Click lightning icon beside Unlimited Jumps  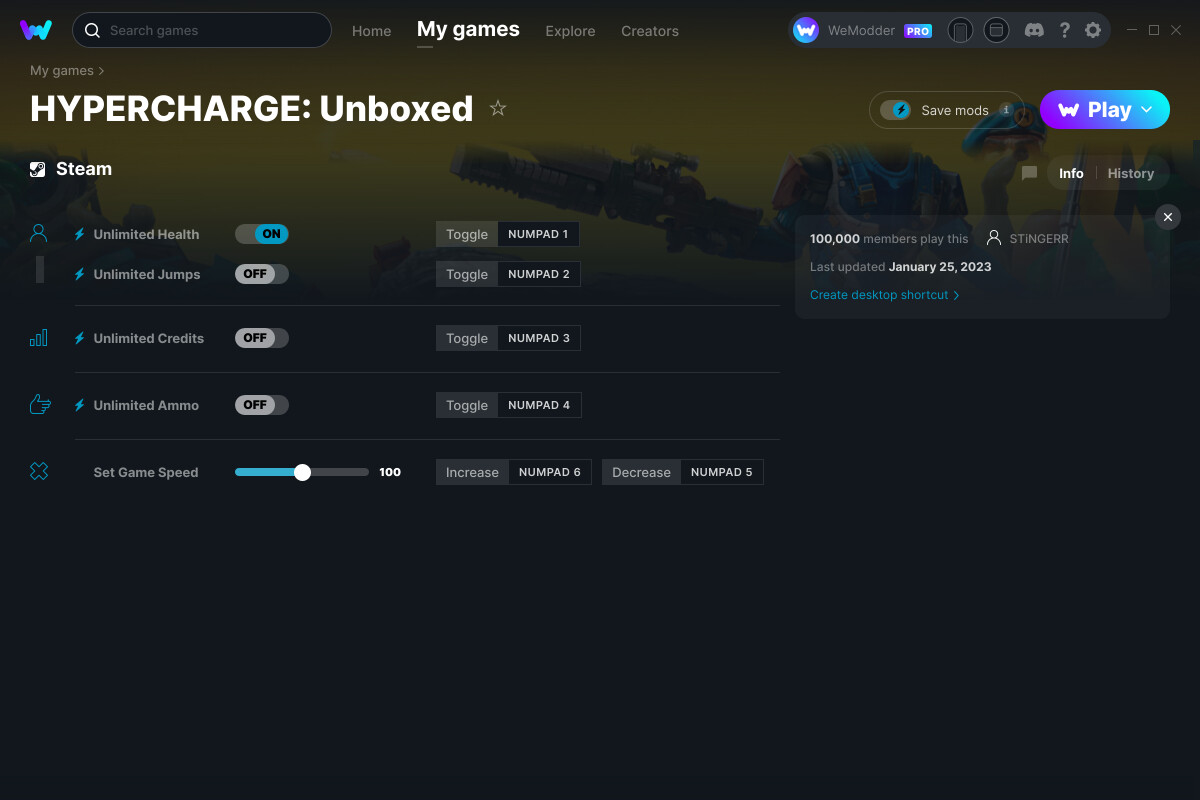pyautogui.click(x=80, y=274)
